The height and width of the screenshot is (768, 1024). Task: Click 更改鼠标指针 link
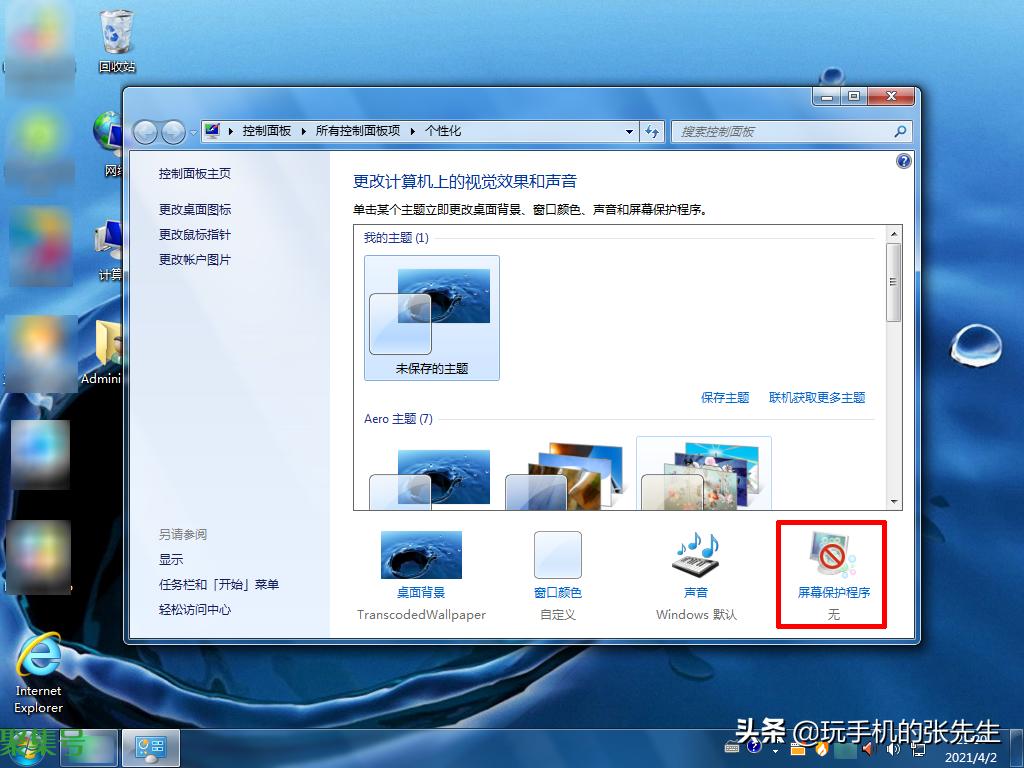click(195, 234)
